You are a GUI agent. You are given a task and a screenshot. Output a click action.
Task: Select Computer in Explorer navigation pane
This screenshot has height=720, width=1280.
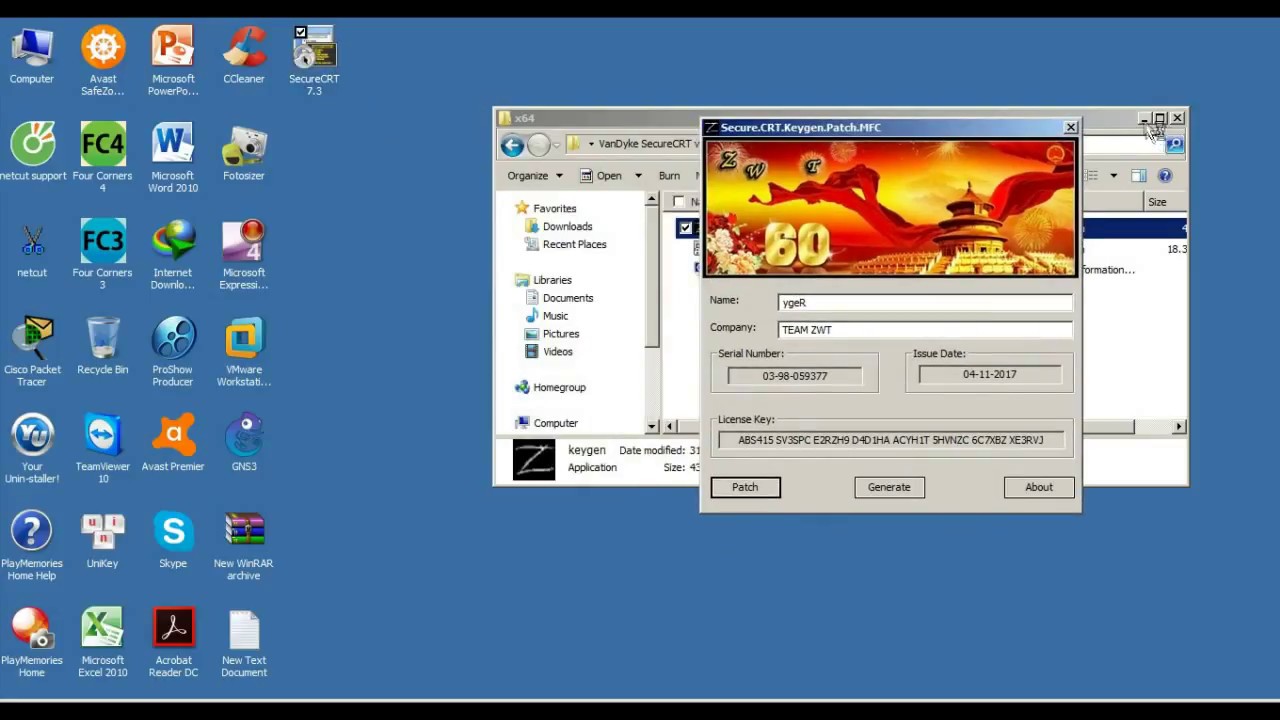click(x=546, y=423)
